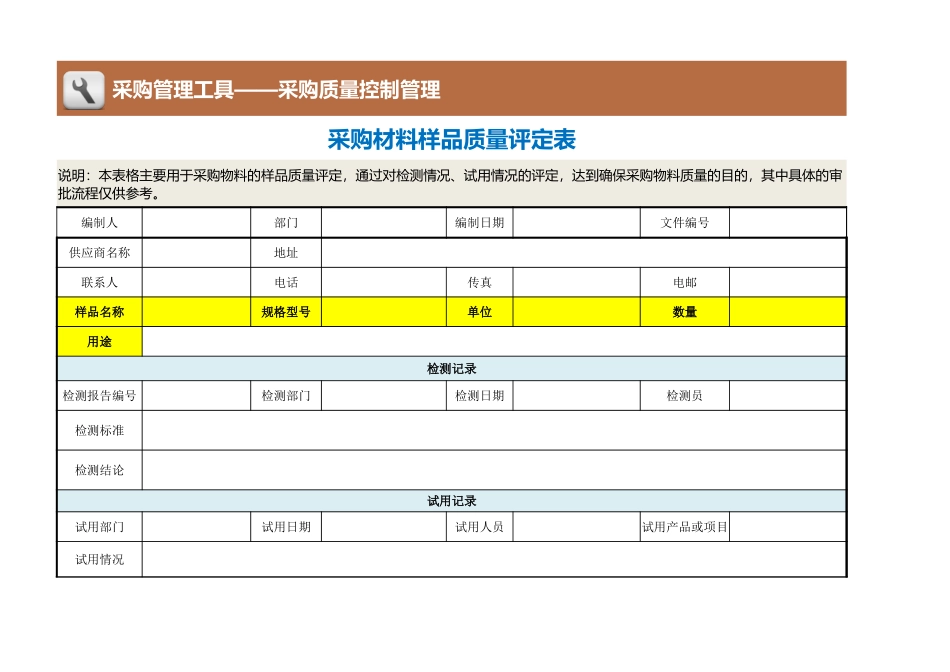Click the 电话 entry cell

click(385, 283)
